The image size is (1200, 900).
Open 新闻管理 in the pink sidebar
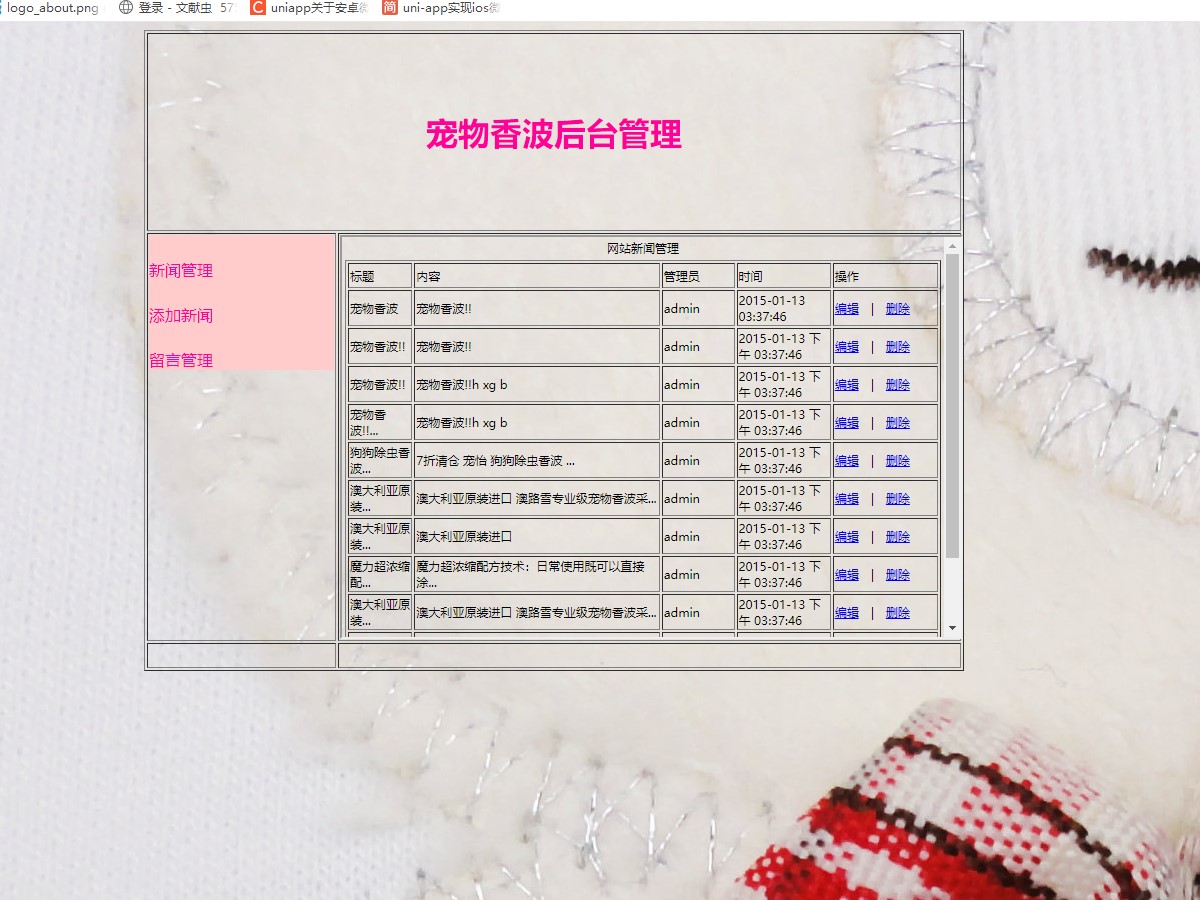pyautogui.click(x=181, y=271)
